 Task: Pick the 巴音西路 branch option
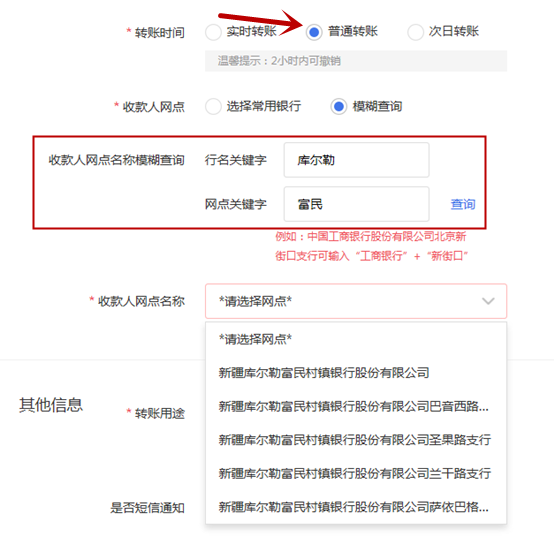(356, 406)
